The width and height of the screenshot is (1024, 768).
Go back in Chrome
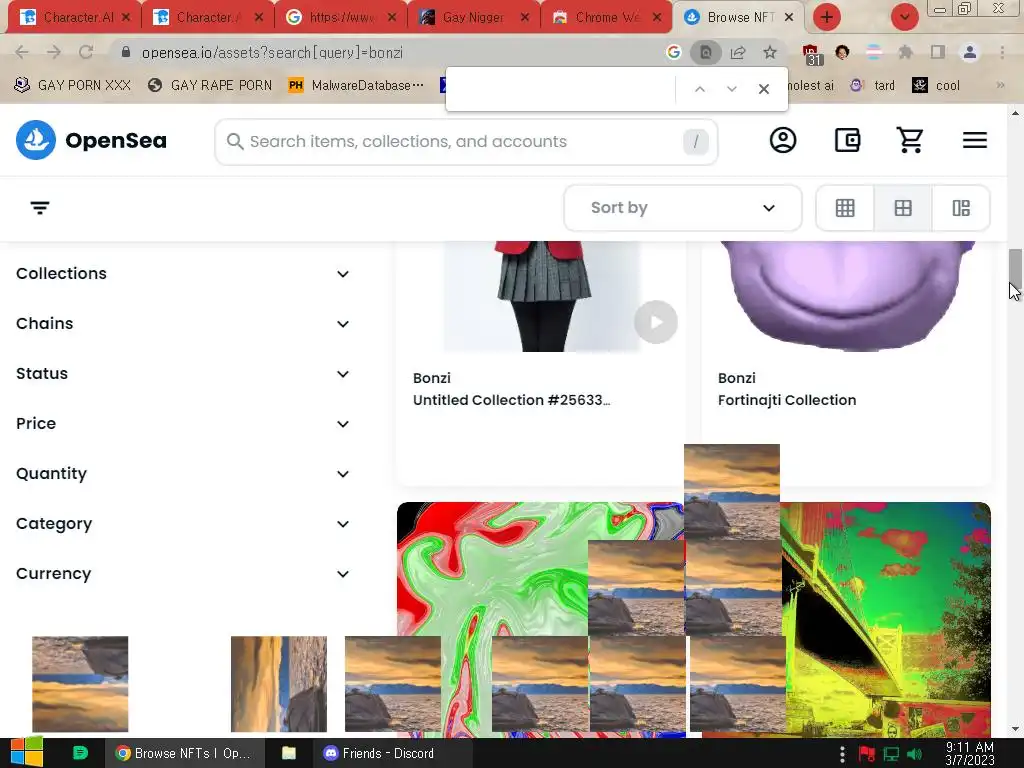pyautogui.click(x=22, y=52)
